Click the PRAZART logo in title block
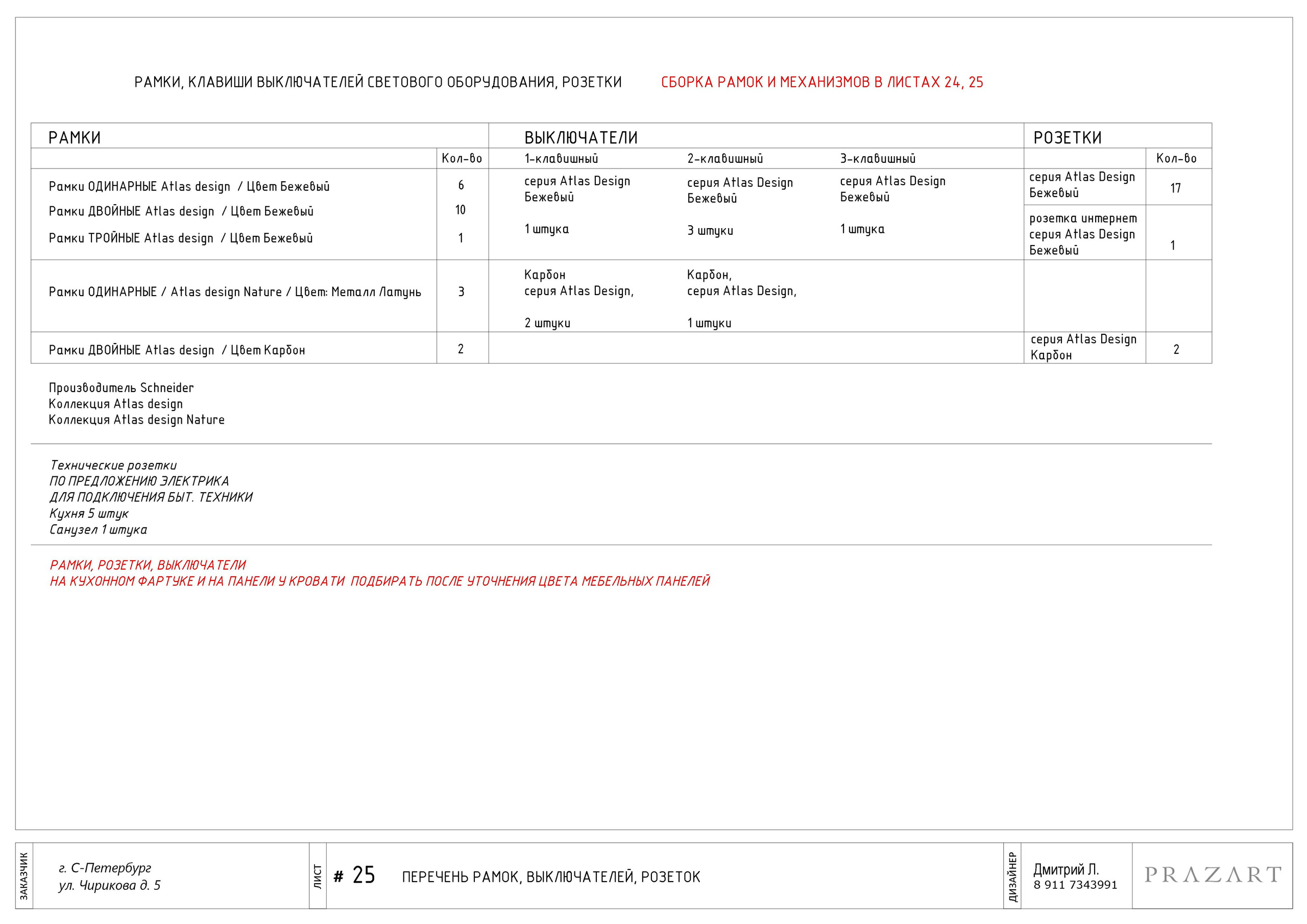The width and height of the screenshot is (1307, 924). pos(1213,874)
